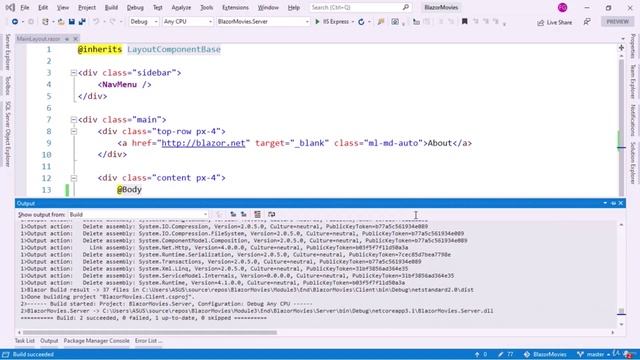
Task: Open the Extensions menu
Action: coord(236,7)
